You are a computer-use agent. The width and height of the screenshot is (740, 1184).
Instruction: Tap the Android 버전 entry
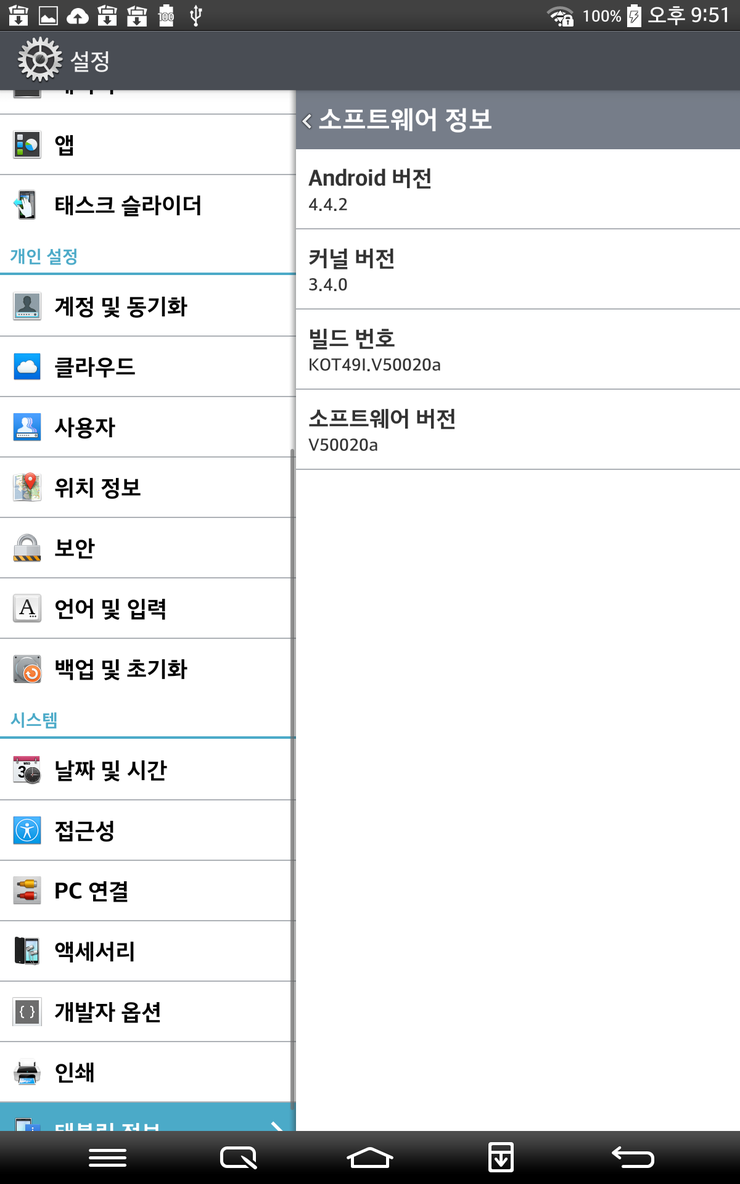[518, 189]
